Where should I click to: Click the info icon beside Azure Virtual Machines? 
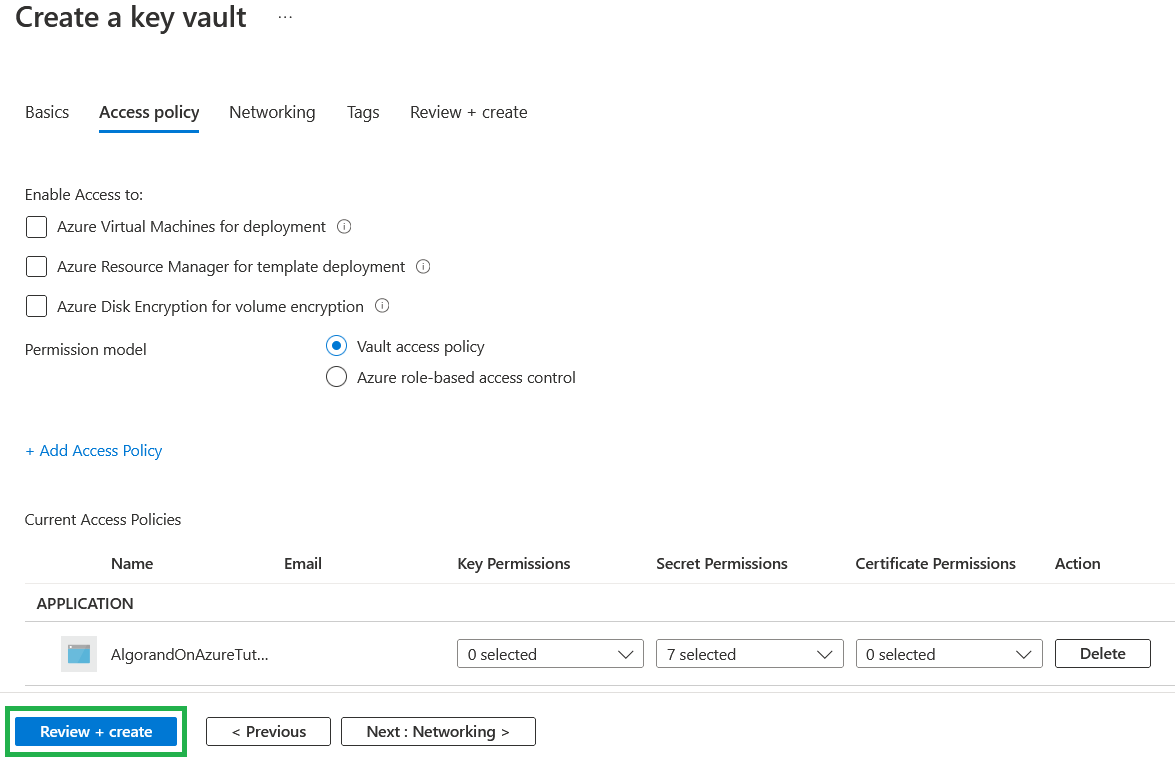pos(344,227)
